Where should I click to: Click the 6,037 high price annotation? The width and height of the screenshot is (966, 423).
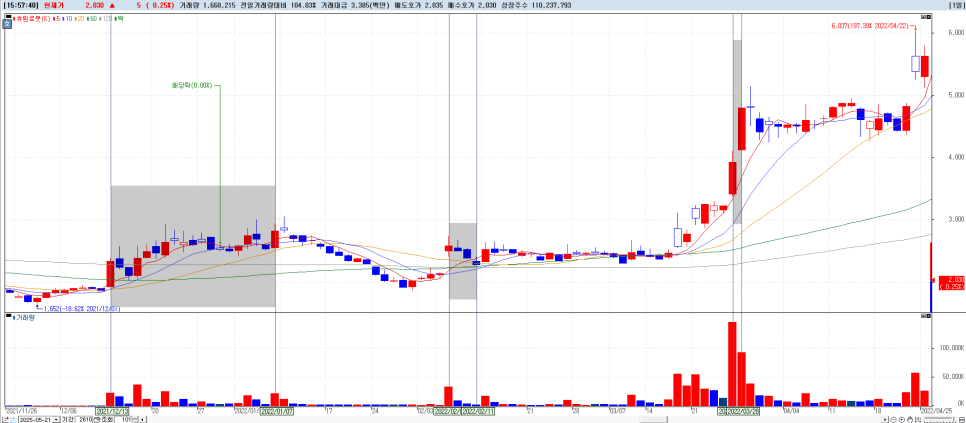coord(870,25)
